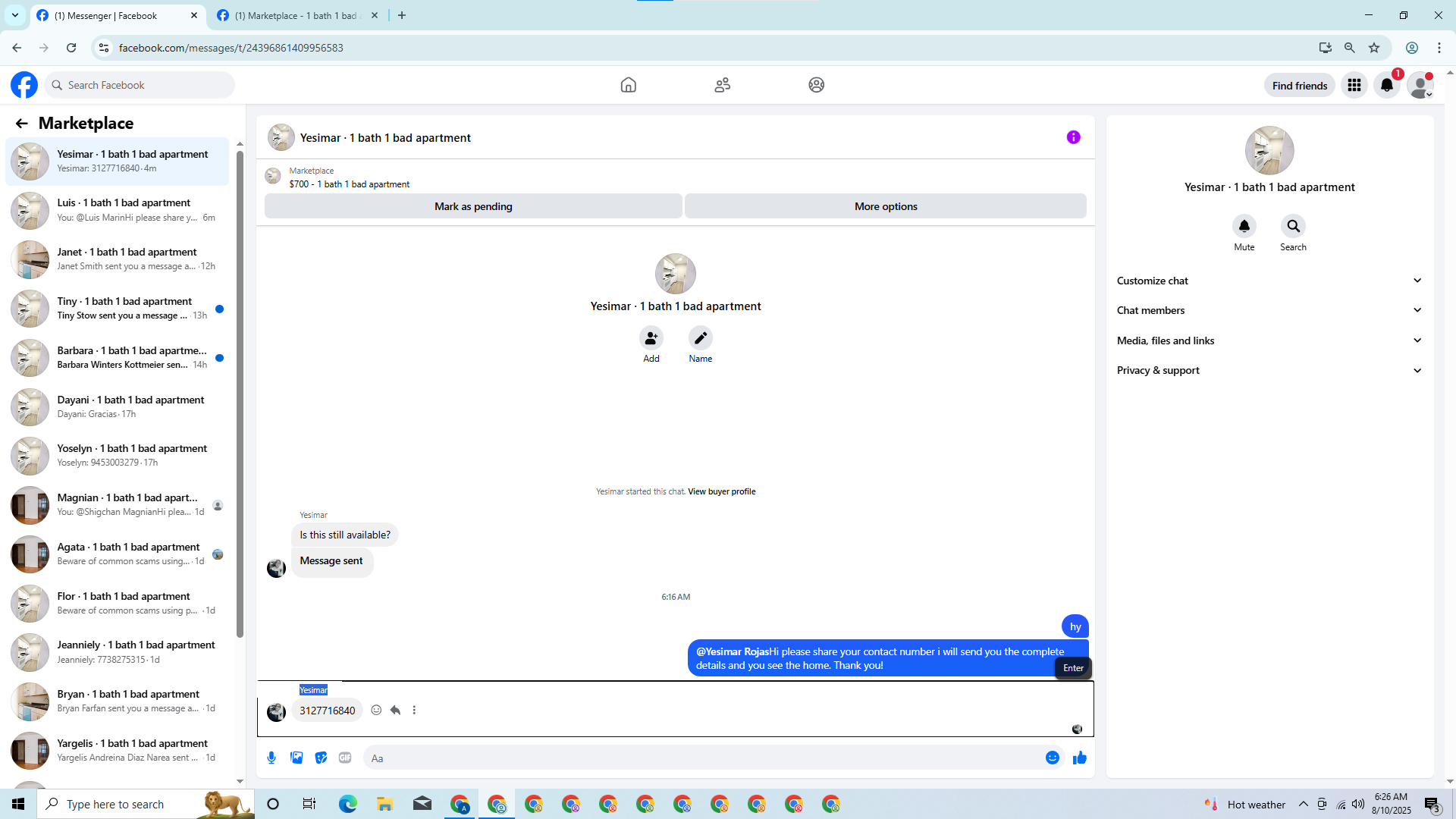Open View buyer profile link
This screenshot has height=819, width=1456.
tap(721, 491)
